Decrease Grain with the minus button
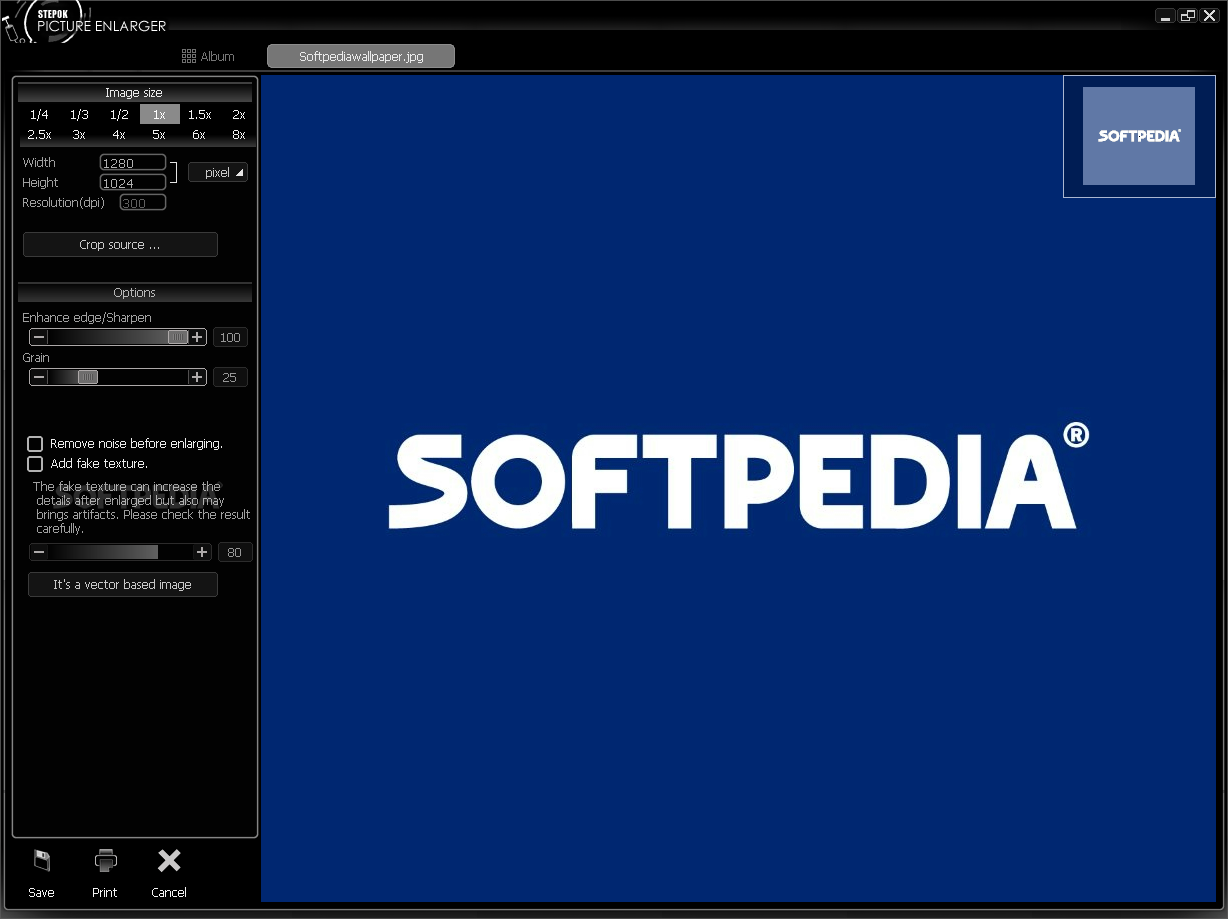 39,377
